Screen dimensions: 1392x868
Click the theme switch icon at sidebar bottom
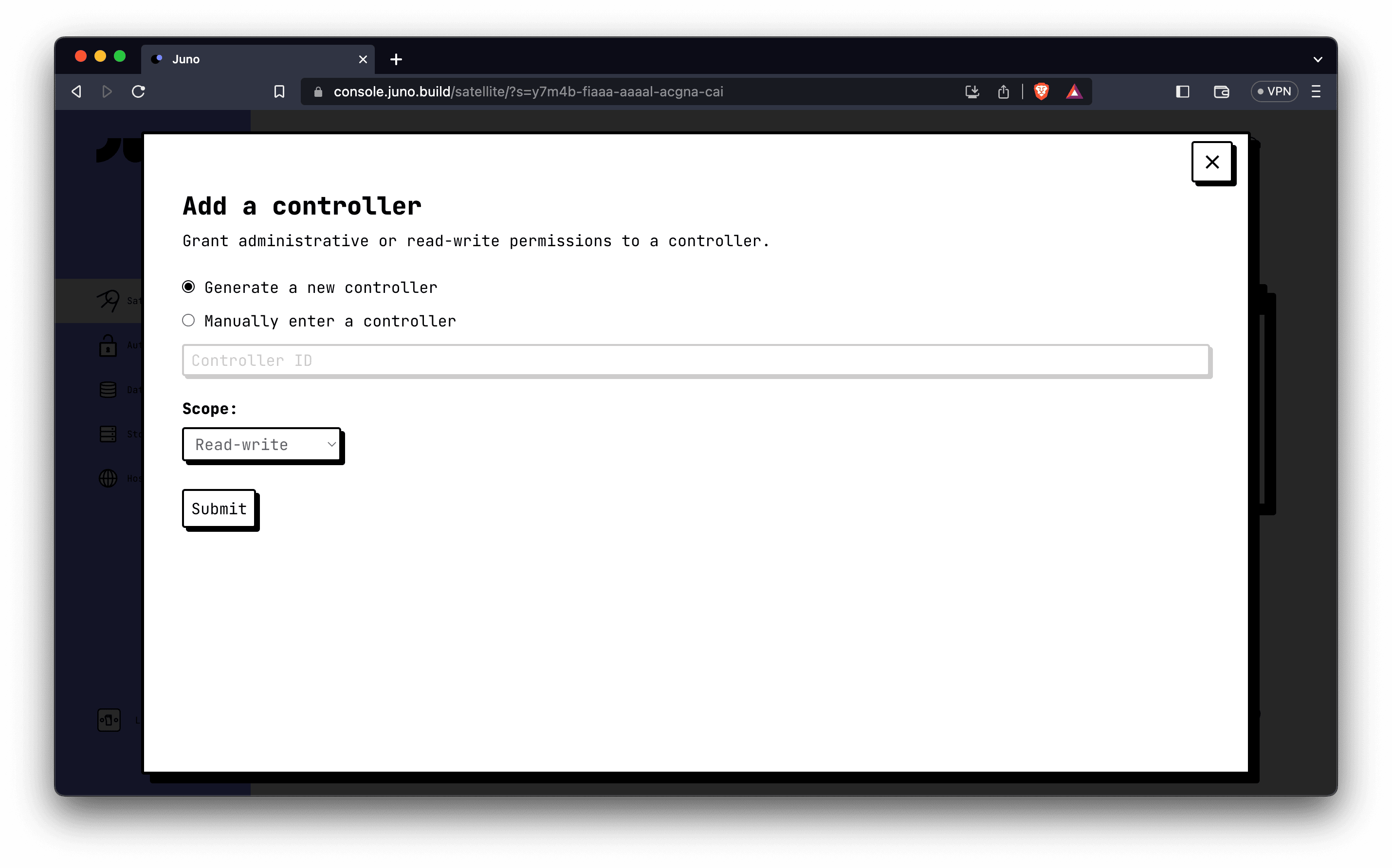[108, 719]
